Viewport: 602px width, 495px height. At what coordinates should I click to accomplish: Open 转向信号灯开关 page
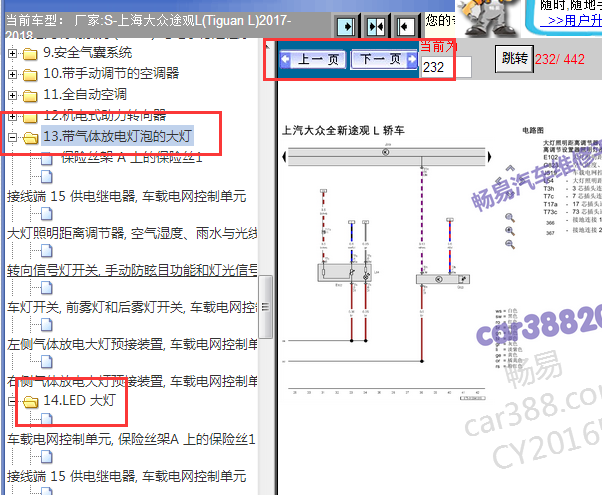point(132,270)
